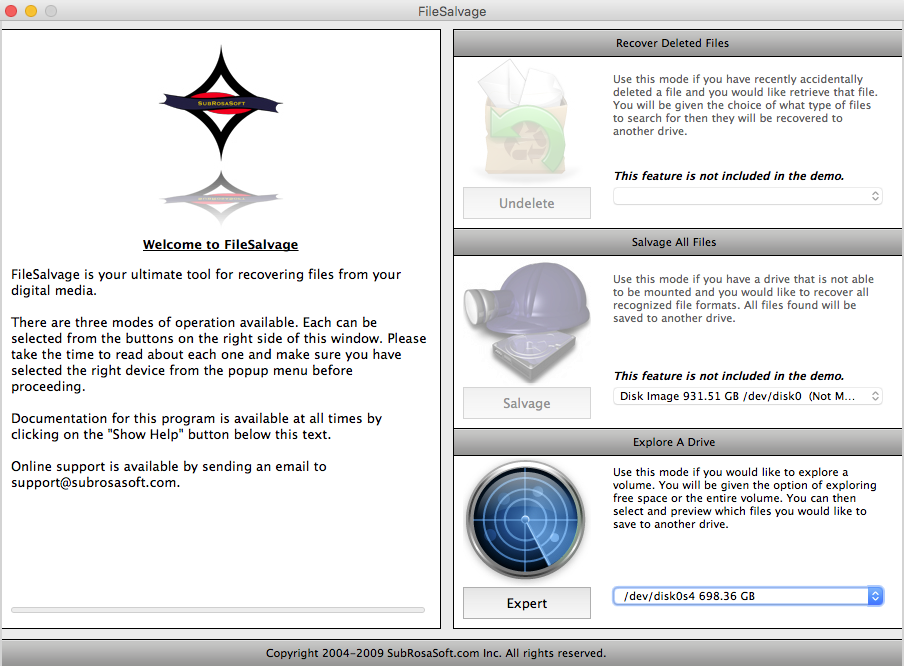Click the Explore A Drive header
This screenshot has width=904, height=666.
(x=677, y=442)
